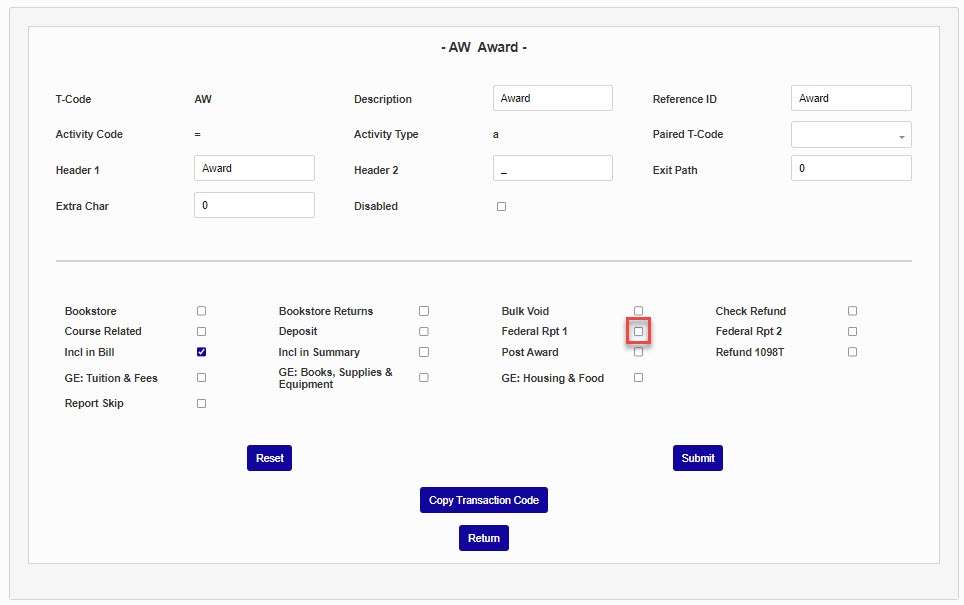Viewport: 964px width, 605px height.
Task: Click the Exit Path input box
Action: tap(850, 169)
